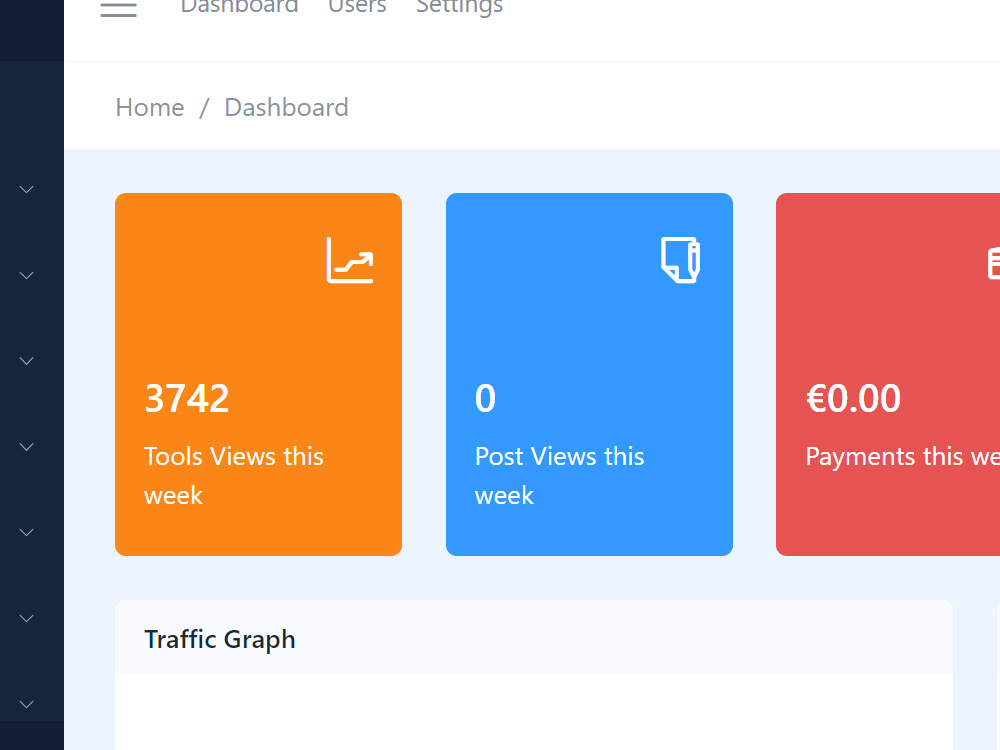Click the Traffic Graph panel heading

click(x=219, y=640)
